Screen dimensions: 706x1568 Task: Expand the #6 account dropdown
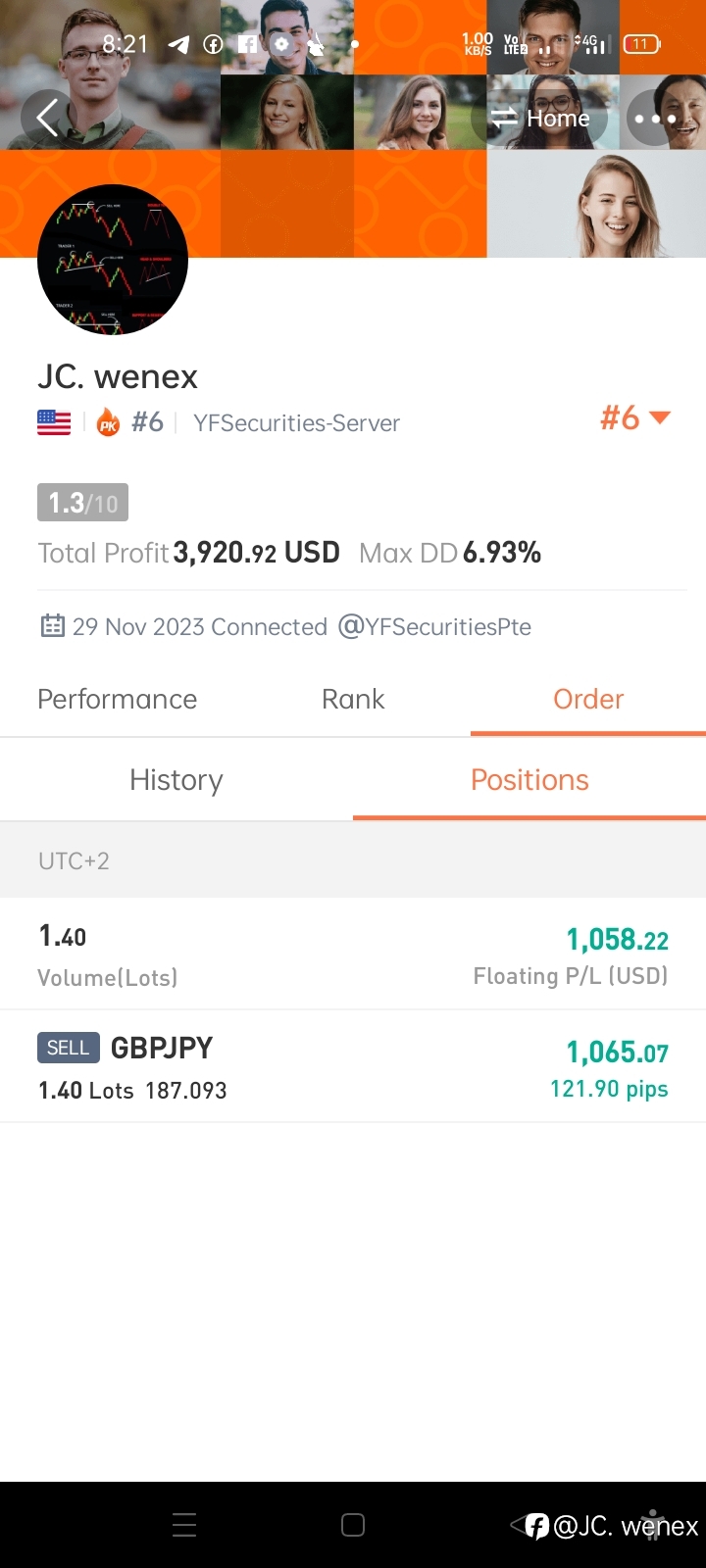click(634, 418)
